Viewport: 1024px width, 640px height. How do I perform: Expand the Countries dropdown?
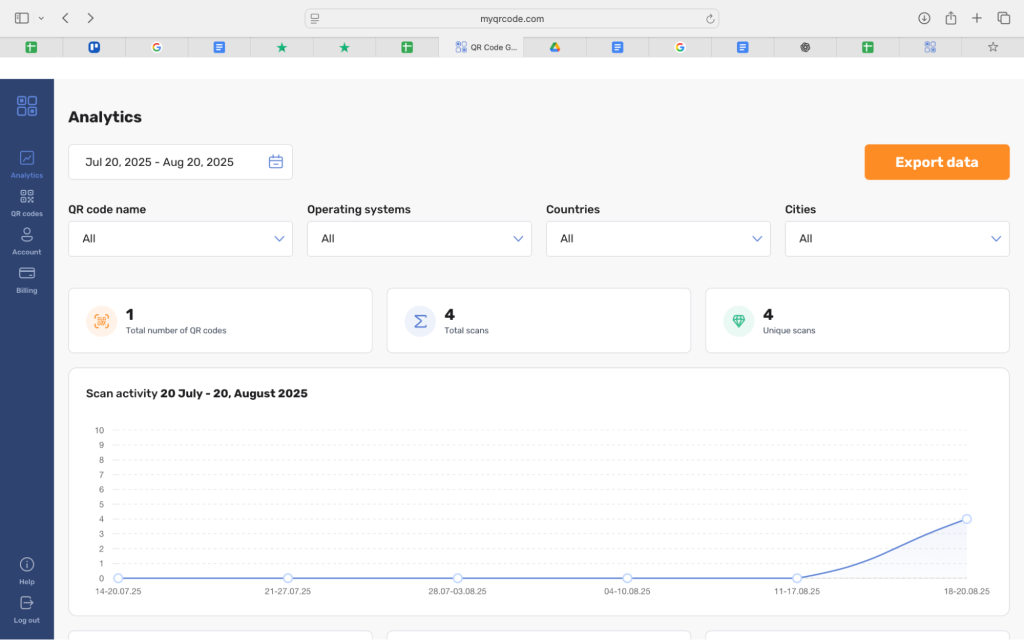click(x=658, y=238)
